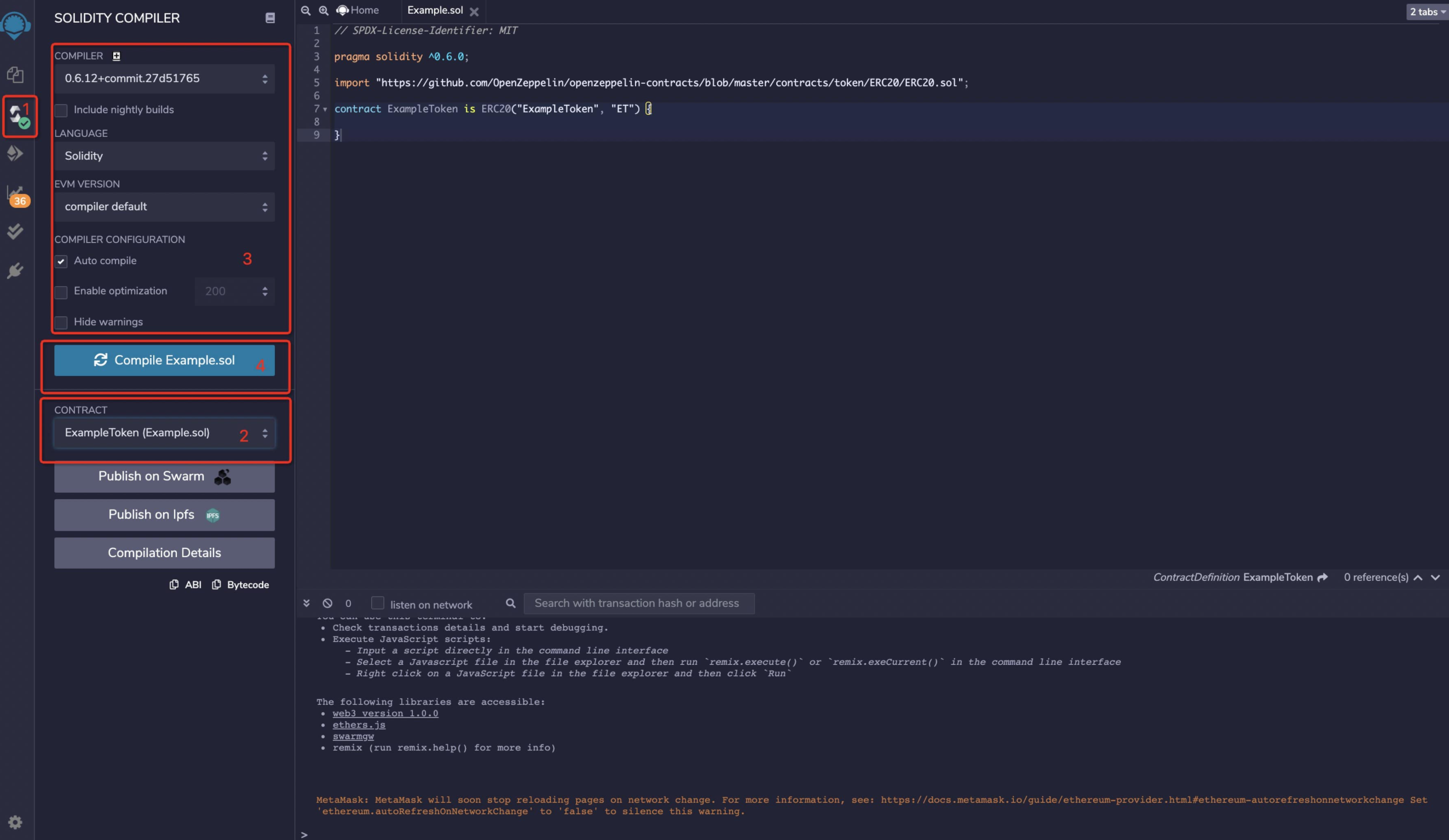Focus the transaction hash search field
This screenshot has height=840, width=1449.
[x=639, y=603]
